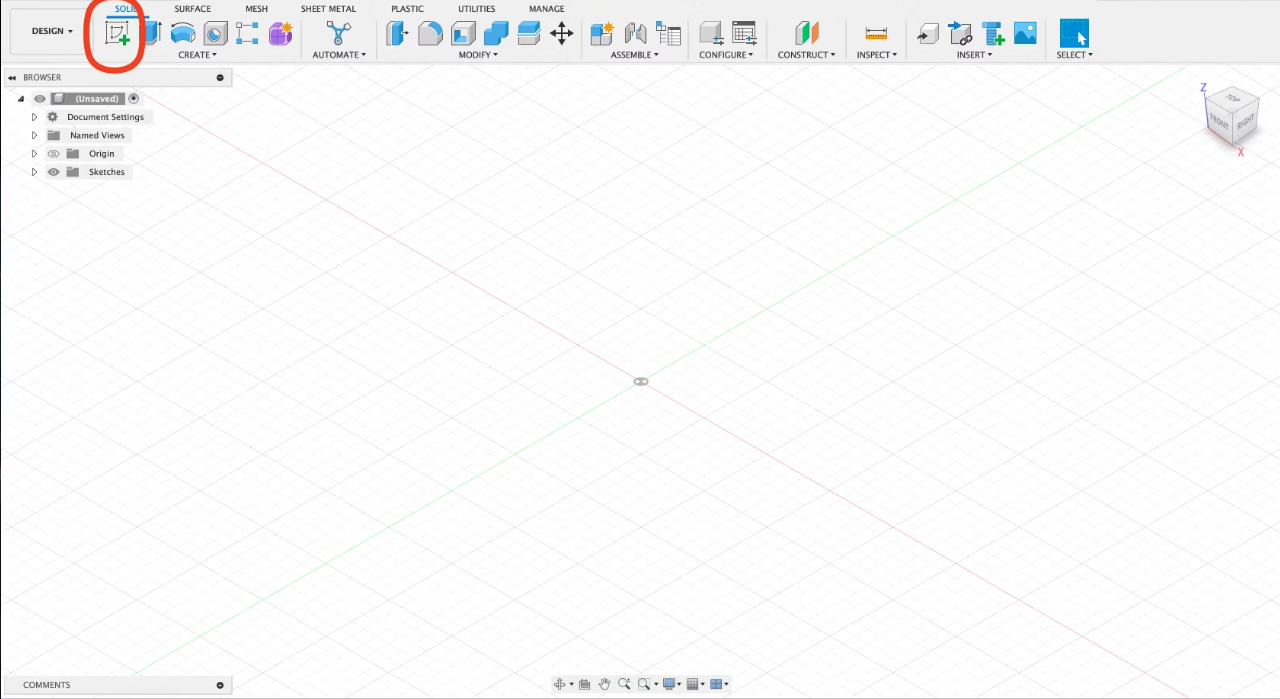Expand the Named Views tree node
The width and height of the screenshot is (1280, 699).
click(34, 135)
